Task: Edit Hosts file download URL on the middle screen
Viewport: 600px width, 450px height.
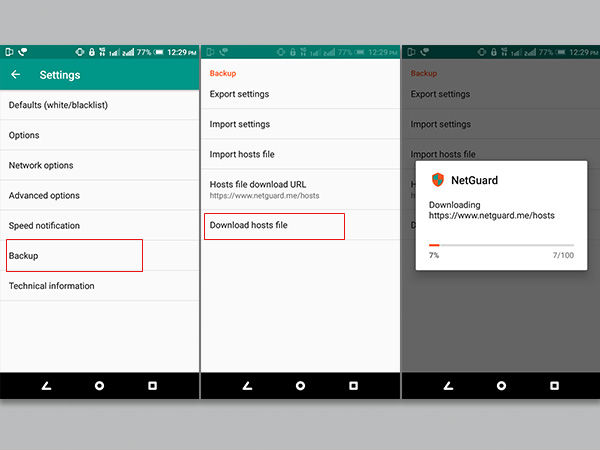Action: pos(264,189)
